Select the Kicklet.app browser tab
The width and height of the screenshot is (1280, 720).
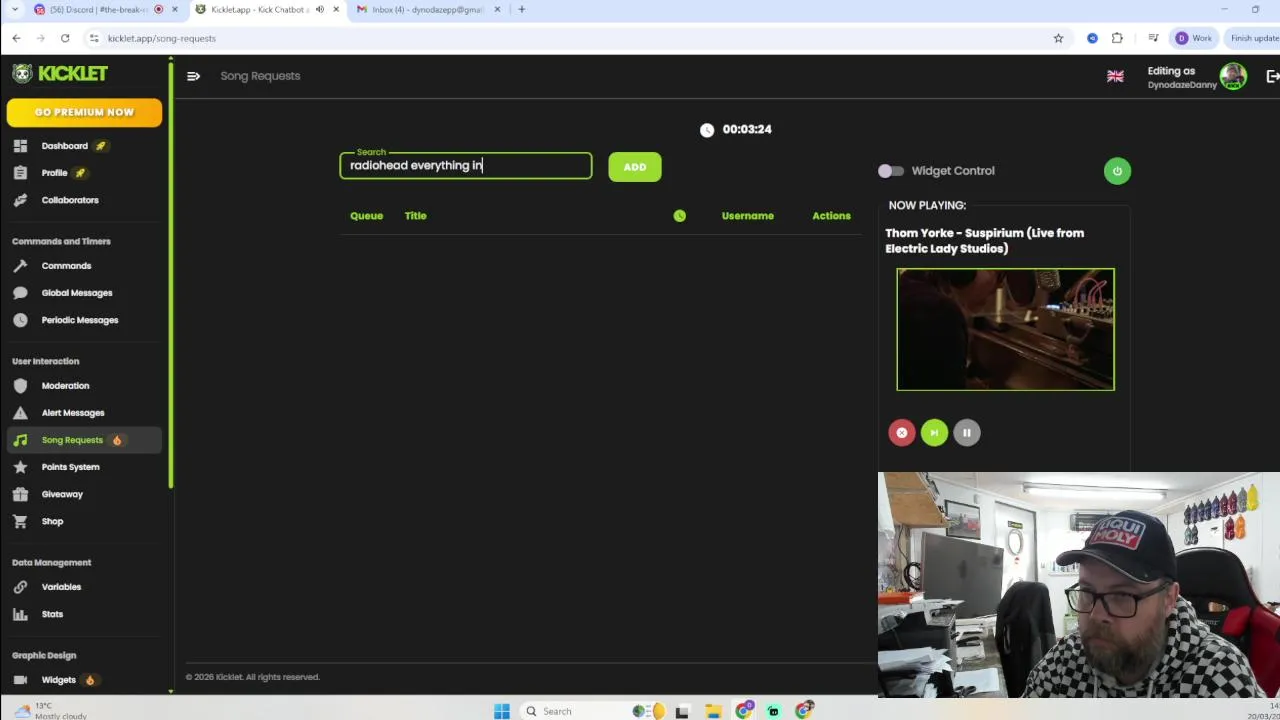tap(260, 10)
